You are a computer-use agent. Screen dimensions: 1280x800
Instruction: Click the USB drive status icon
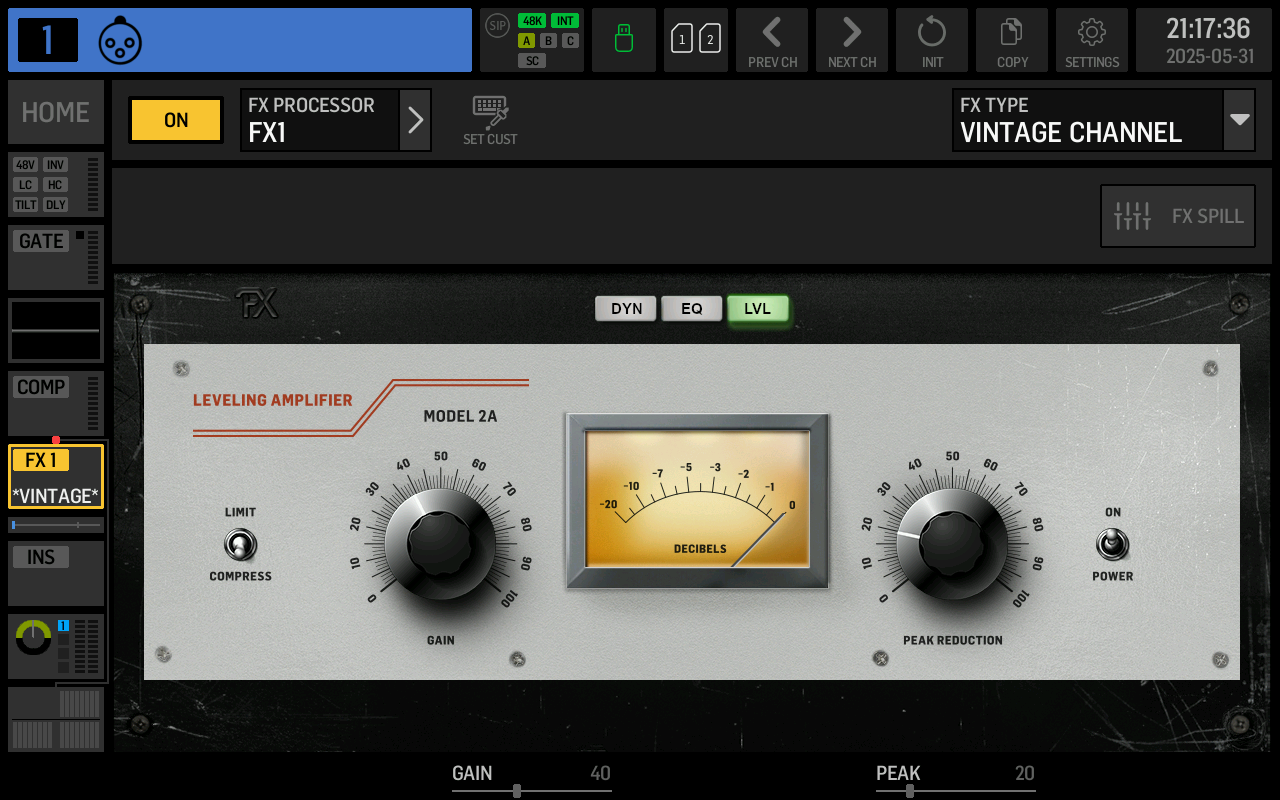click(x=624, y=40)
